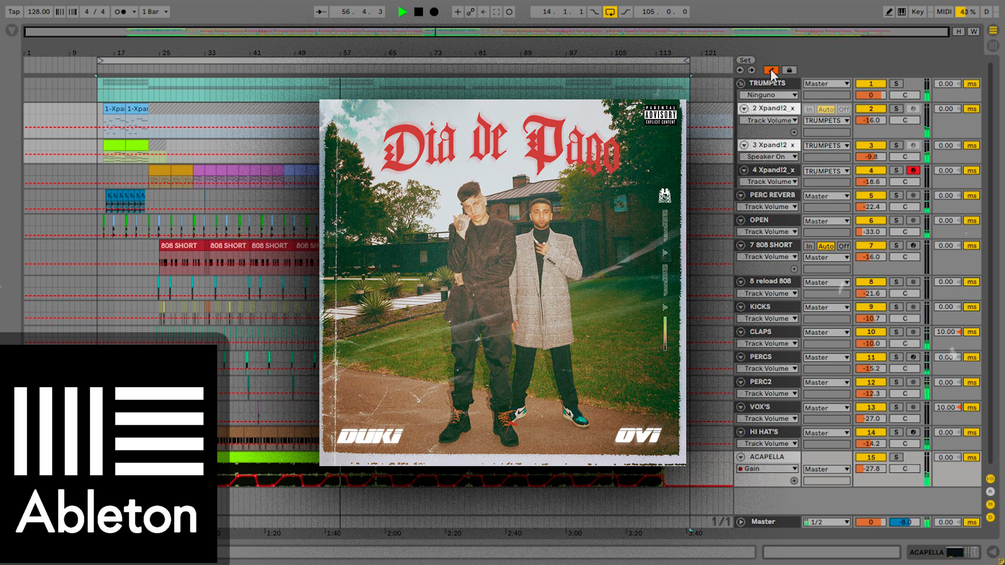Viewport: 1005px width, 565px height.
Task: Open browser with triangle icon at left
Action: click(12, 30)
